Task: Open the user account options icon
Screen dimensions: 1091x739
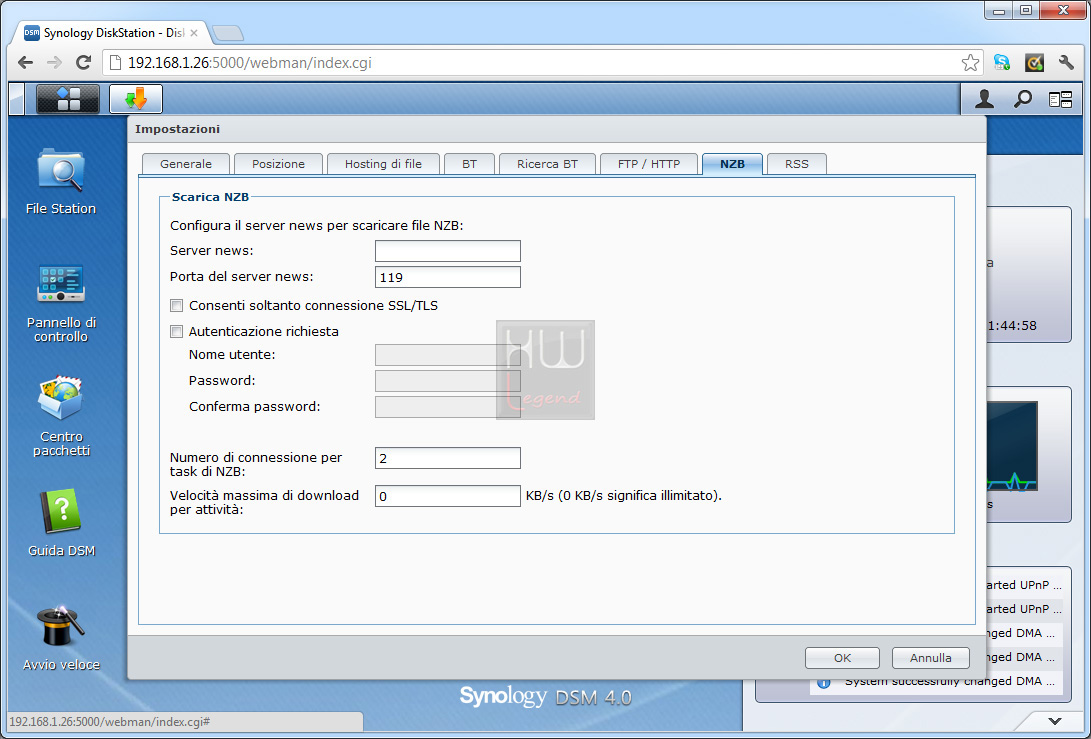Action: (x=984, y=99)
